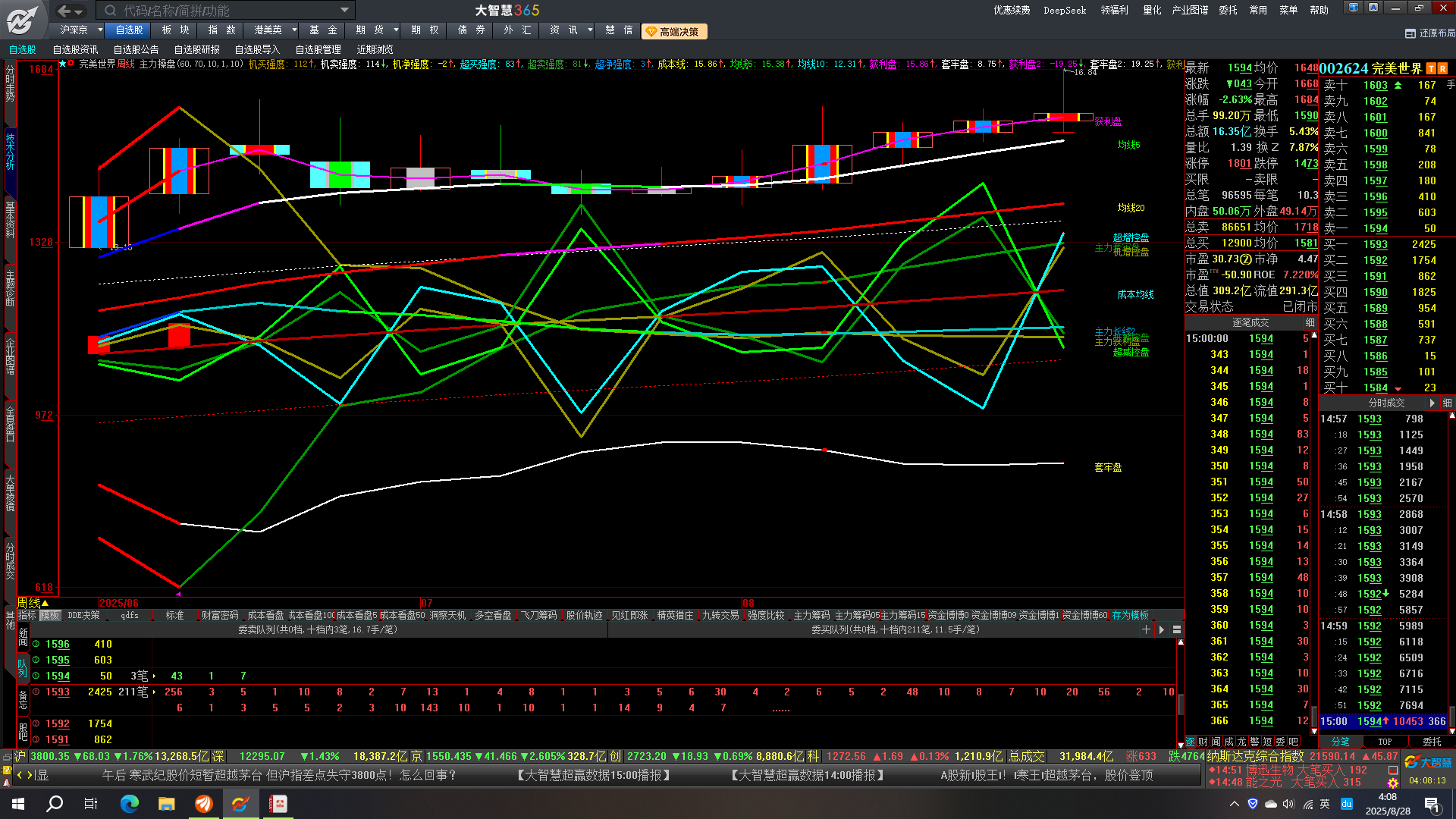Open the 期权 tab
The width and height of the screenshot is (1456, 819).
tap(425, 30)
